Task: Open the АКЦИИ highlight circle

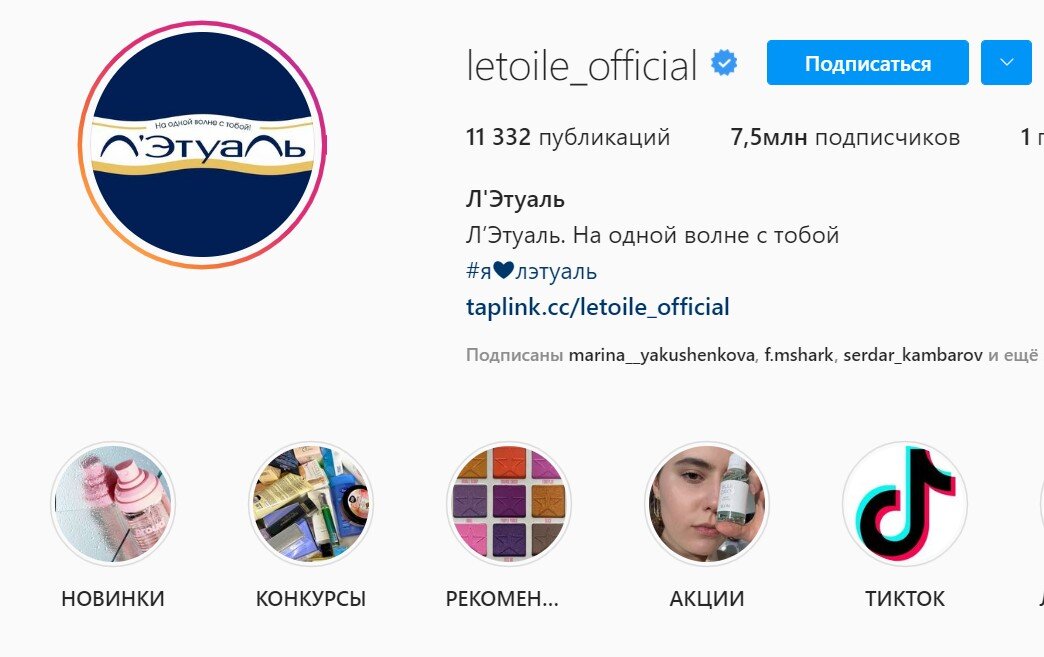Action: point(707,504)
